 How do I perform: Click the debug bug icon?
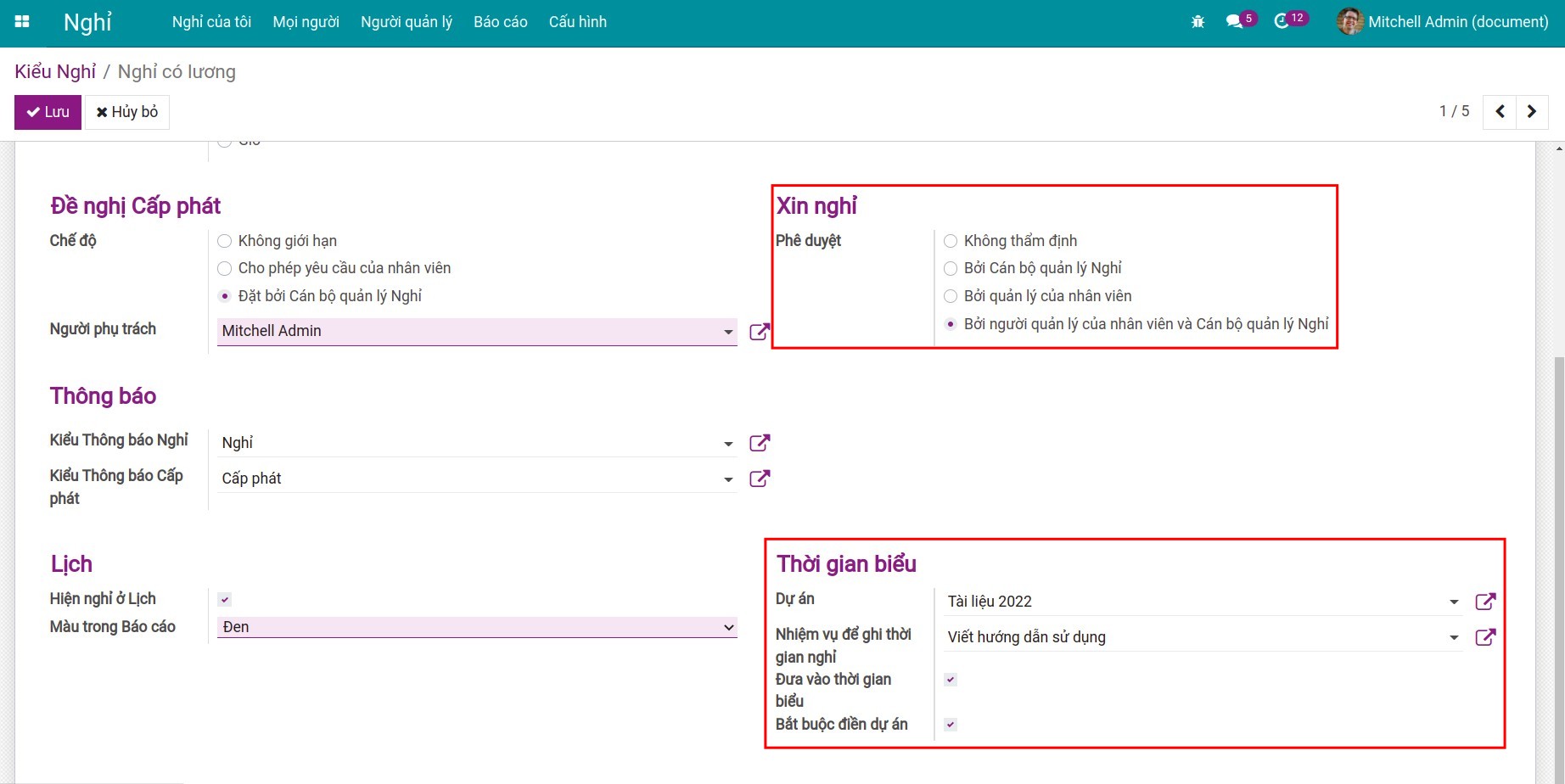click(1198, 22)
